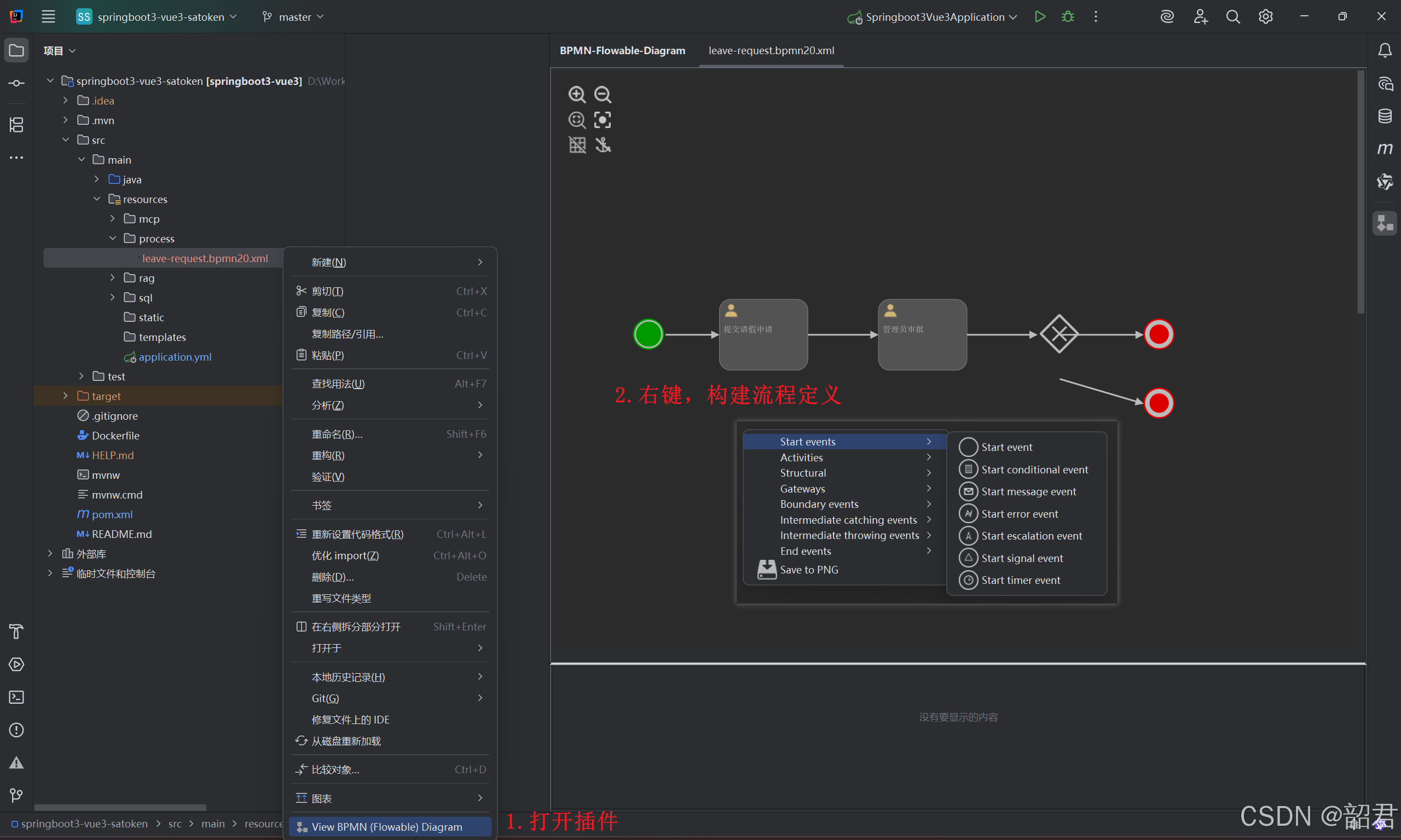Expand the java folder node
1401x840 pixels.
(97, 179)
